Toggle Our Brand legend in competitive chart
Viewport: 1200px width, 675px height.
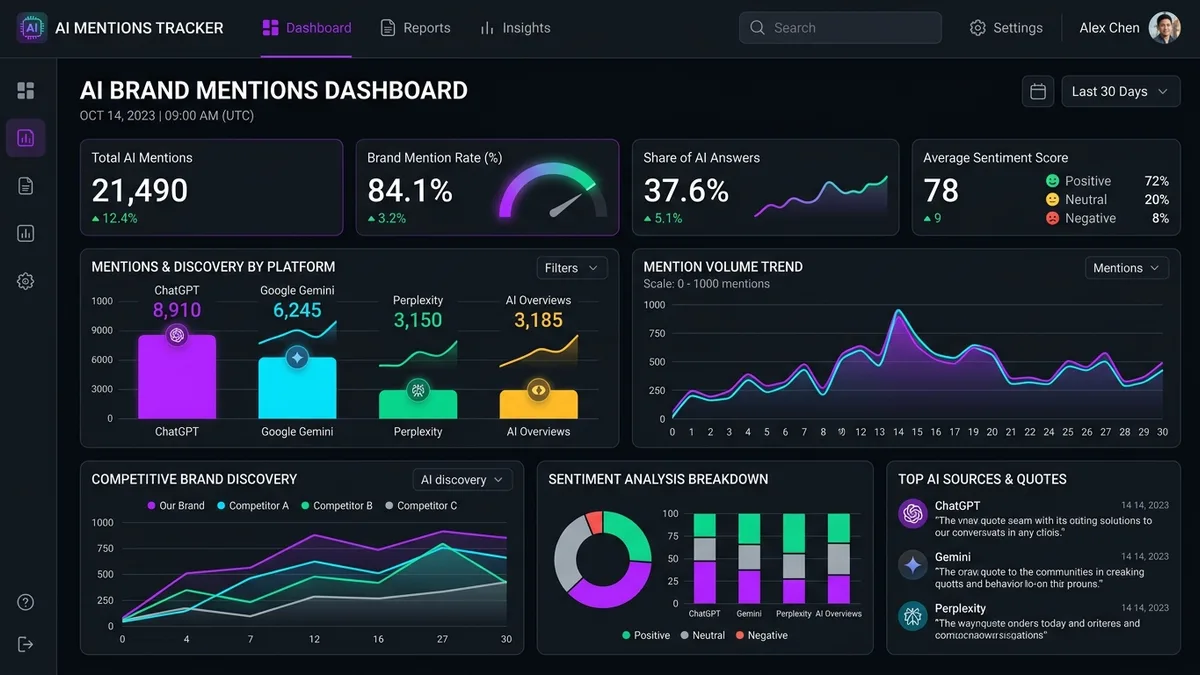(175, 506)
